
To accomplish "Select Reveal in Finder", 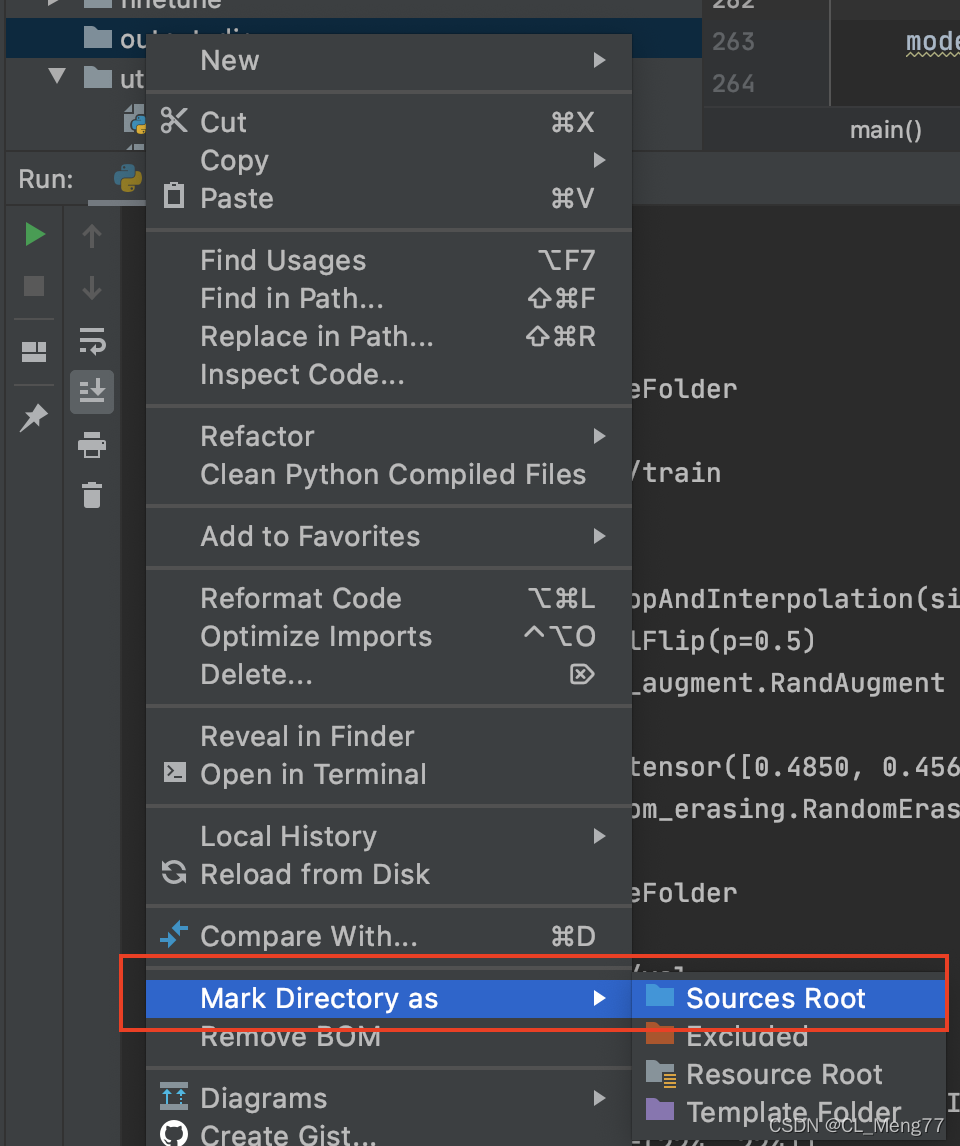I will tap(389, 736).
